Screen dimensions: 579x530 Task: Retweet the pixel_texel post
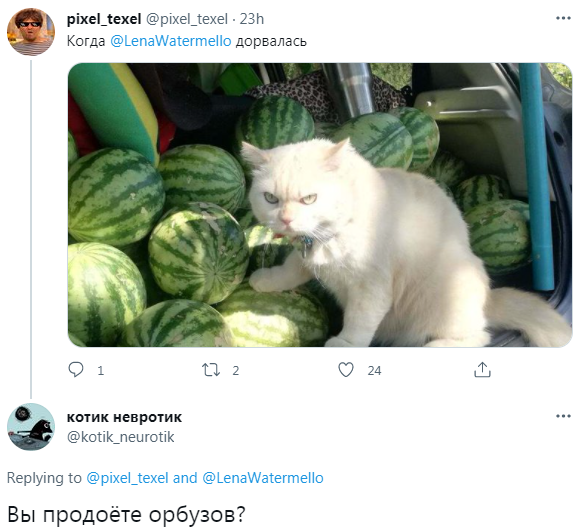pyautogui.click(x=211, y=370)
